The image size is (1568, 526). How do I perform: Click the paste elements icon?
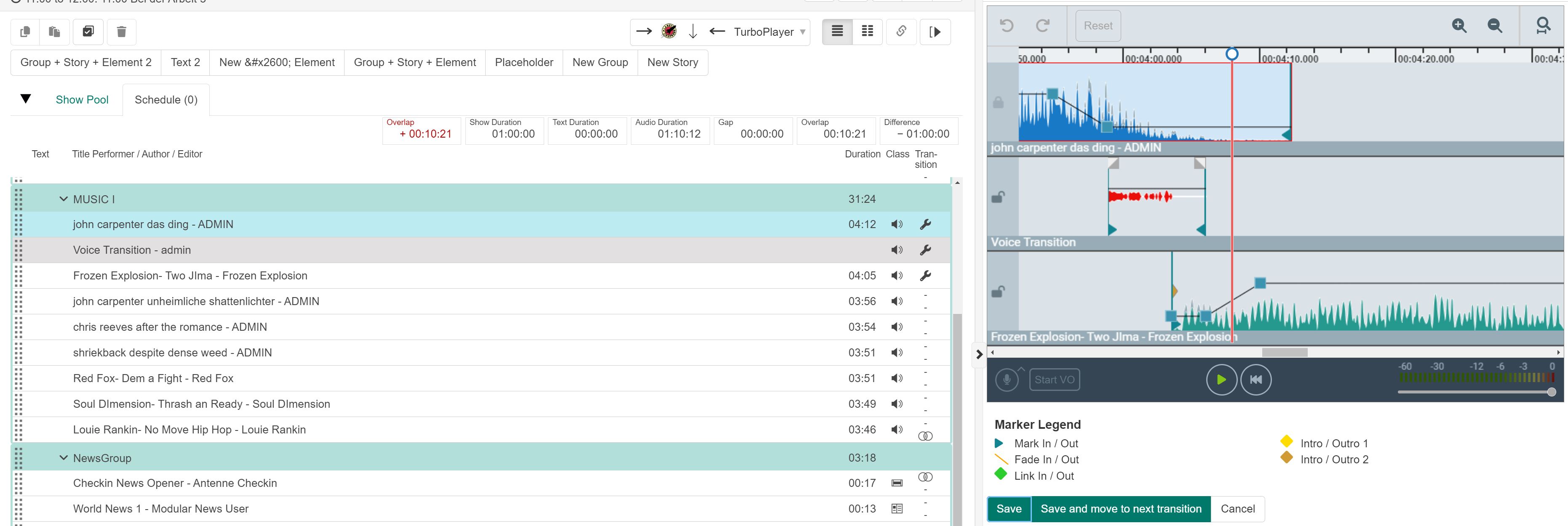54,32
